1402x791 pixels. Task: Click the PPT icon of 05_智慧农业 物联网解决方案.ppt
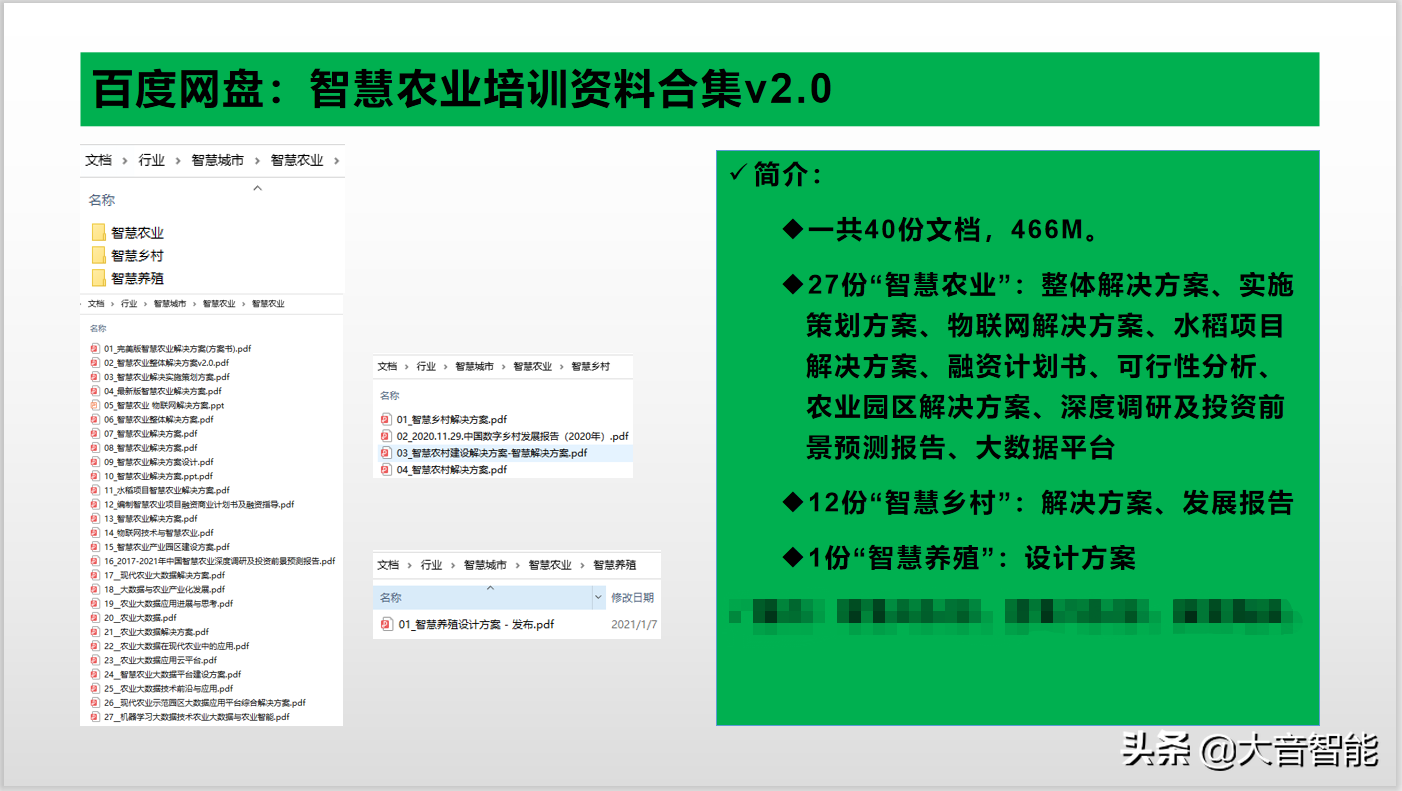pyautogui.click(x=95, y=406)
